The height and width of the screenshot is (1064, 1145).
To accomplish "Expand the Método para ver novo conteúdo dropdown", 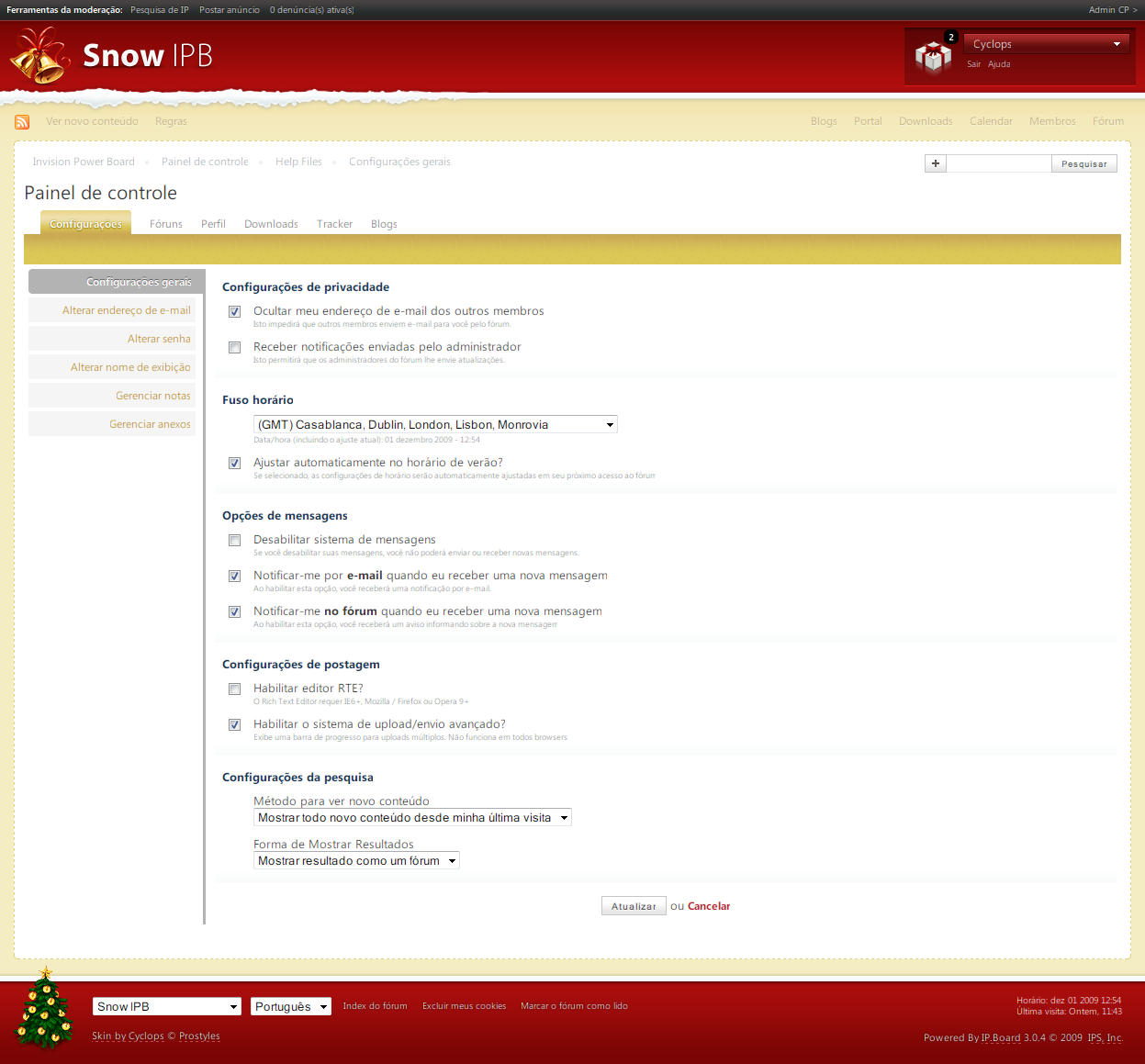I will tap(412, 818).
